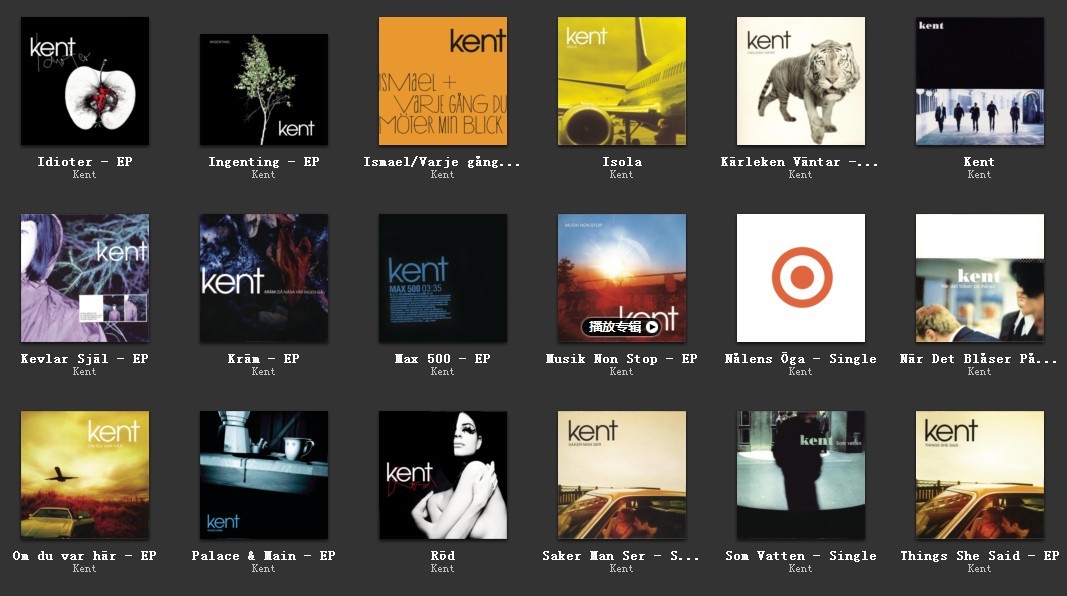Image resolution: width=1067 pixels, height=596 pixels.
Task: Select the white tiger Kärleken Väntar cover
Action: point(800,81)
